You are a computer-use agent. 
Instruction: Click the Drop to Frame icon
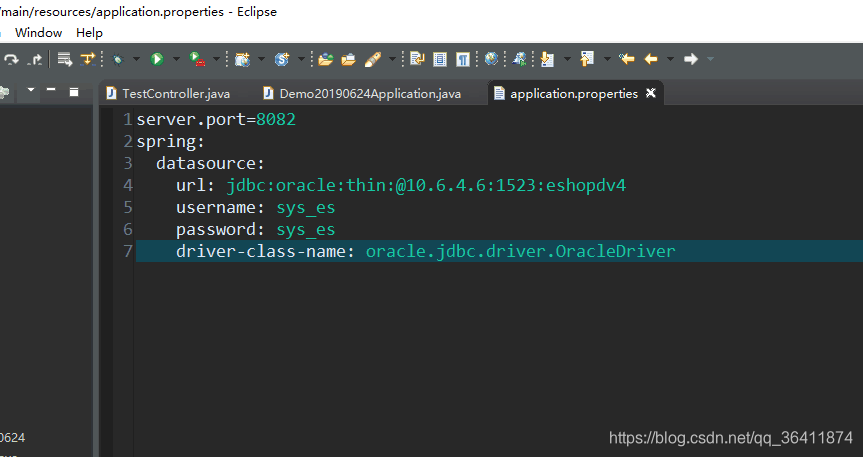(65, 59)
